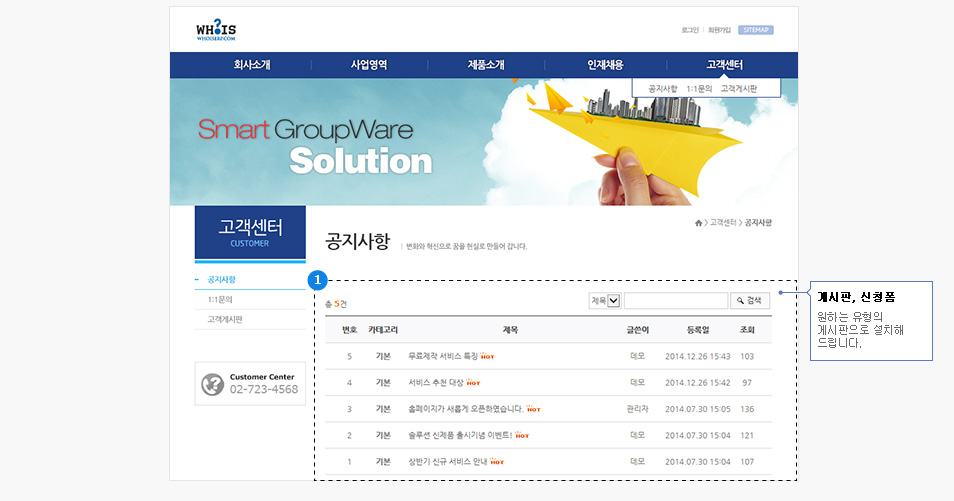Open the 제목 search filter dropdown

click(605, 300)
